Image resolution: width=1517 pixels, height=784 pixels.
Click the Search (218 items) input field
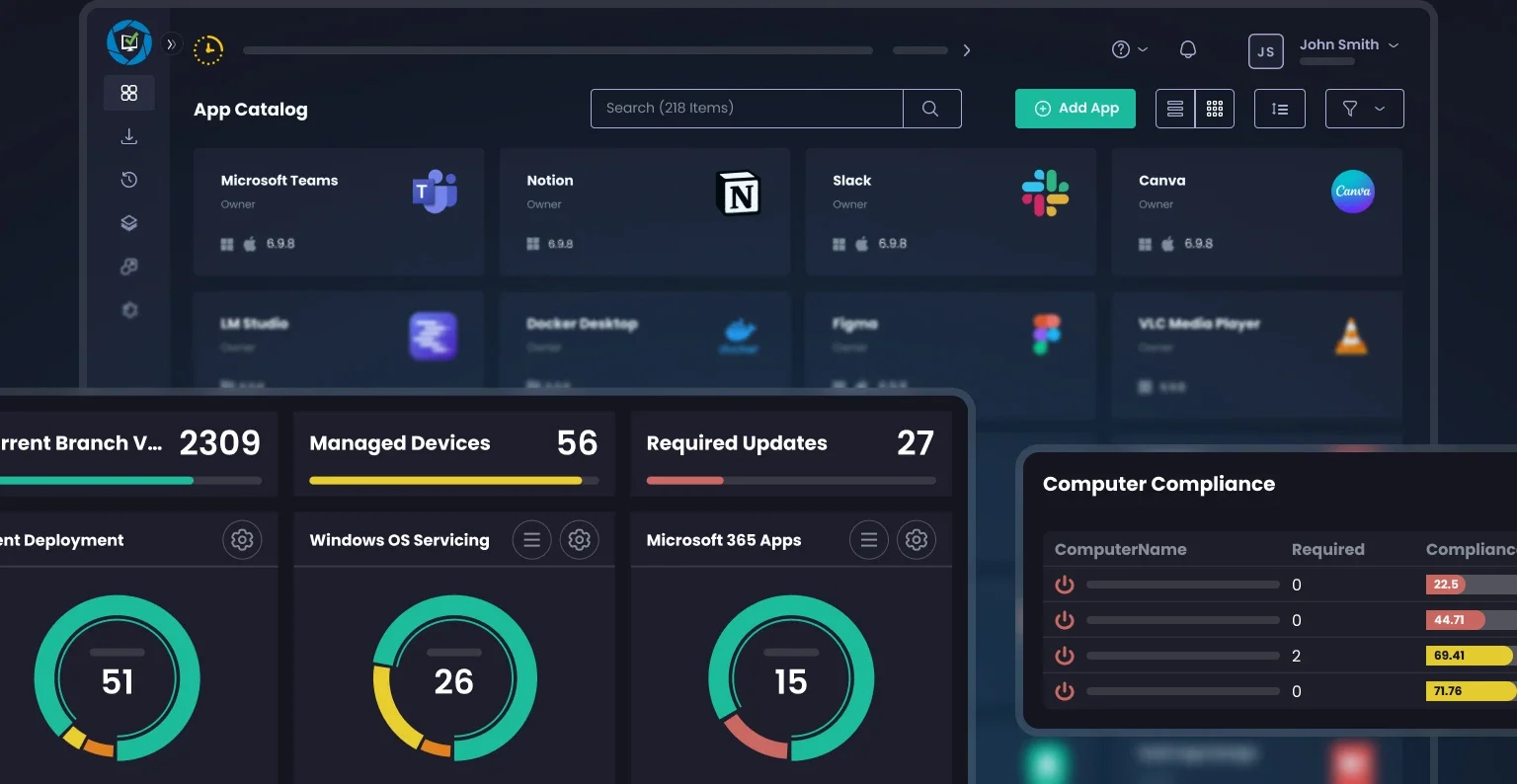pos(747,109)
